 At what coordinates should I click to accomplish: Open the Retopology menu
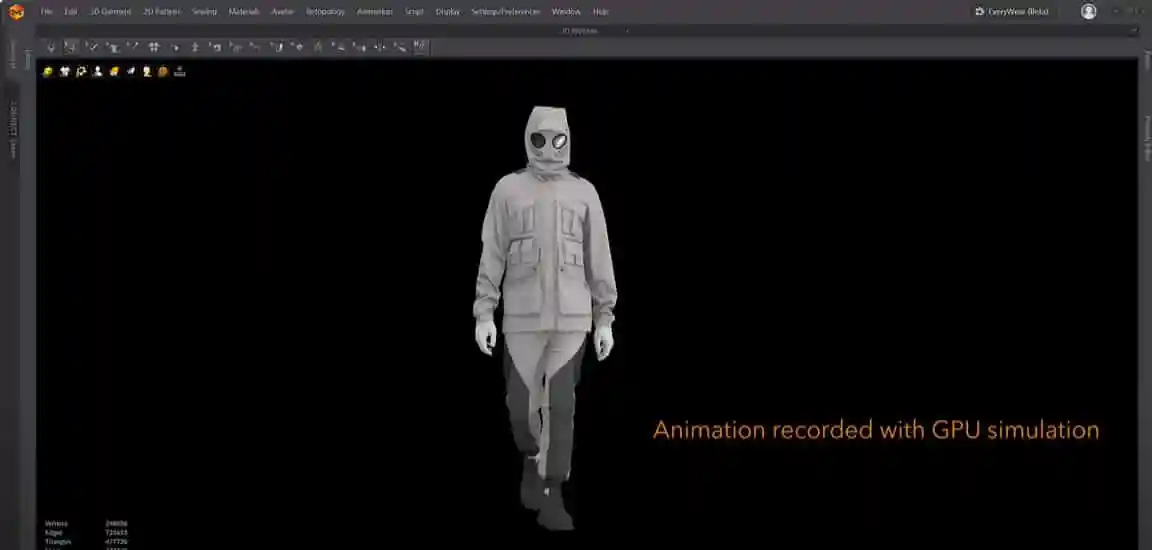pos(325,12)
